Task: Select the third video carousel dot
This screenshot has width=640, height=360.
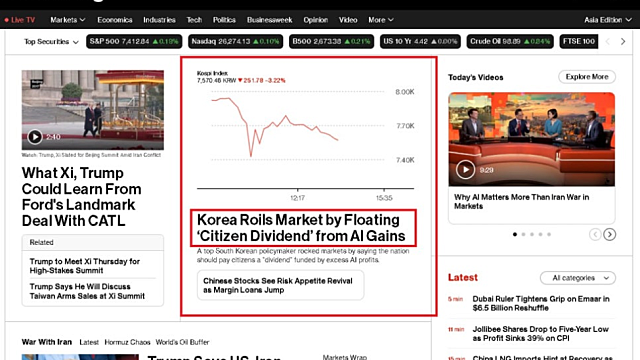Action: 532,234
